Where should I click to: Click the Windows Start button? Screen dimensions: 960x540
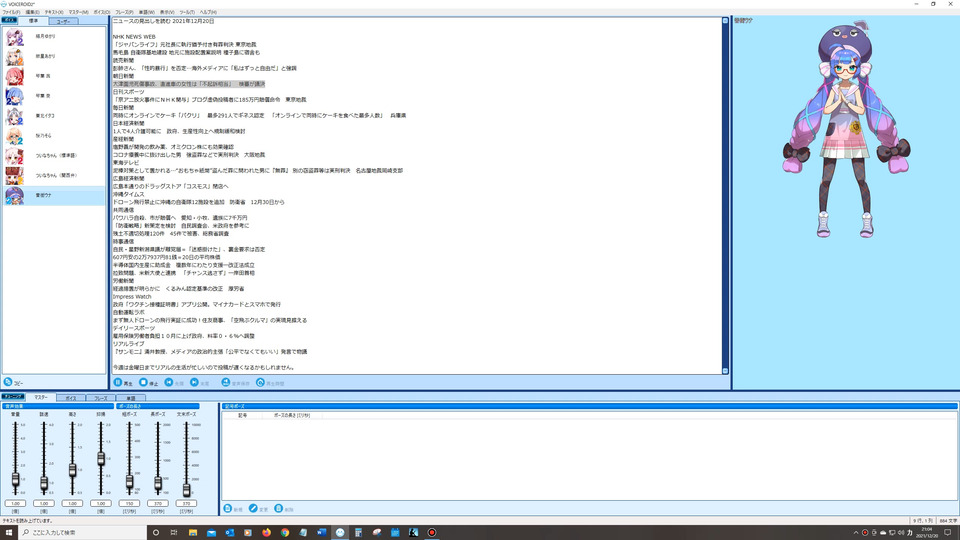point(9,533)
